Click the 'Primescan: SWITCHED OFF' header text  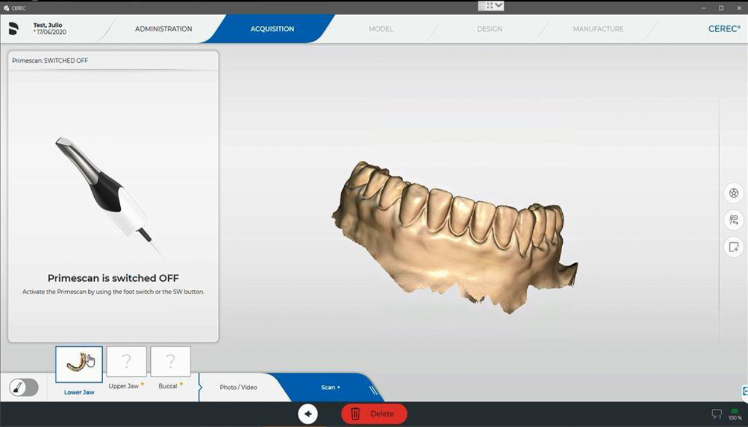(50, 61)
